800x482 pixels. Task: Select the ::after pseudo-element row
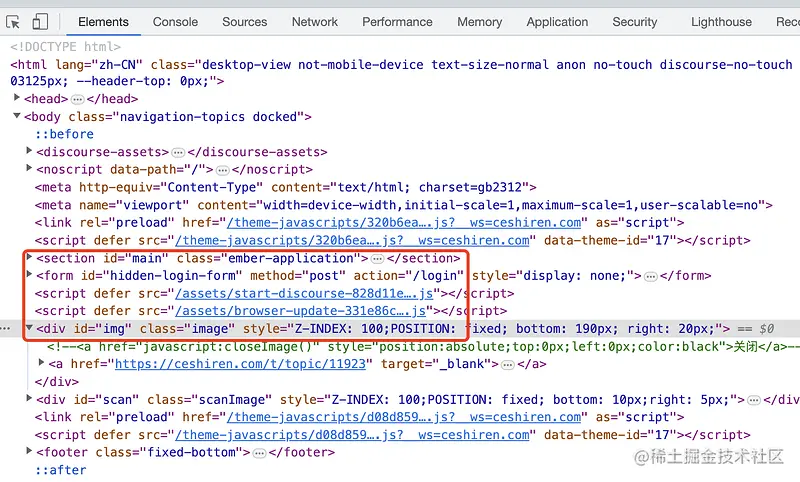pyautogui.click(x=61, y=470)
